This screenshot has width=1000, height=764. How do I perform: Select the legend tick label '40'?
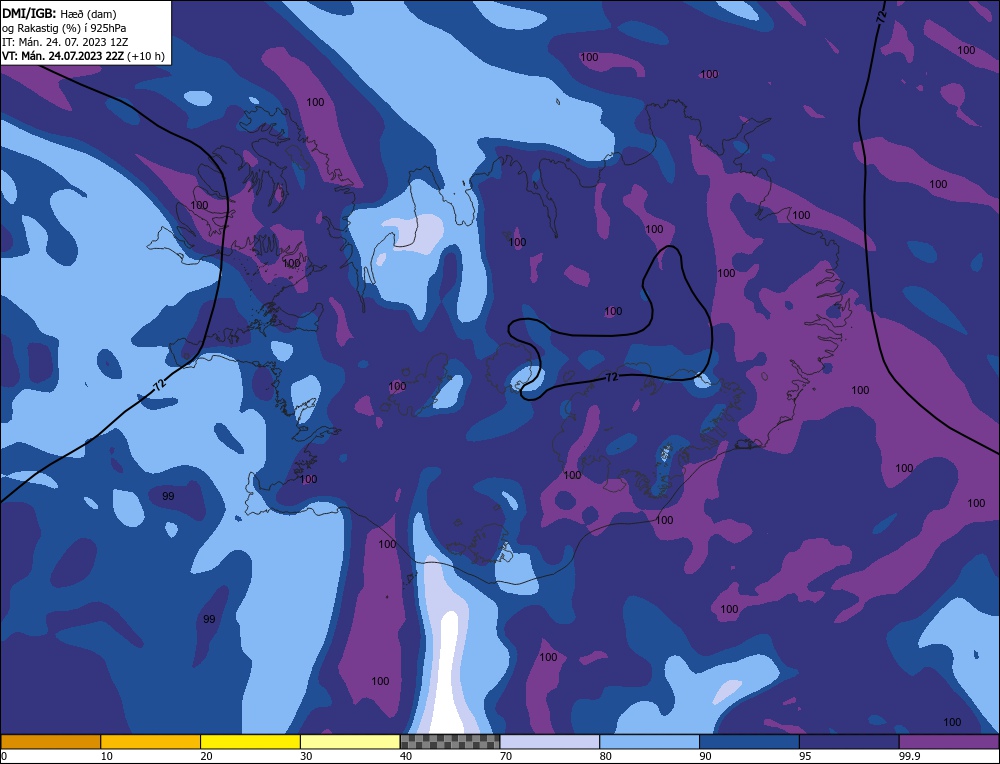406,756
